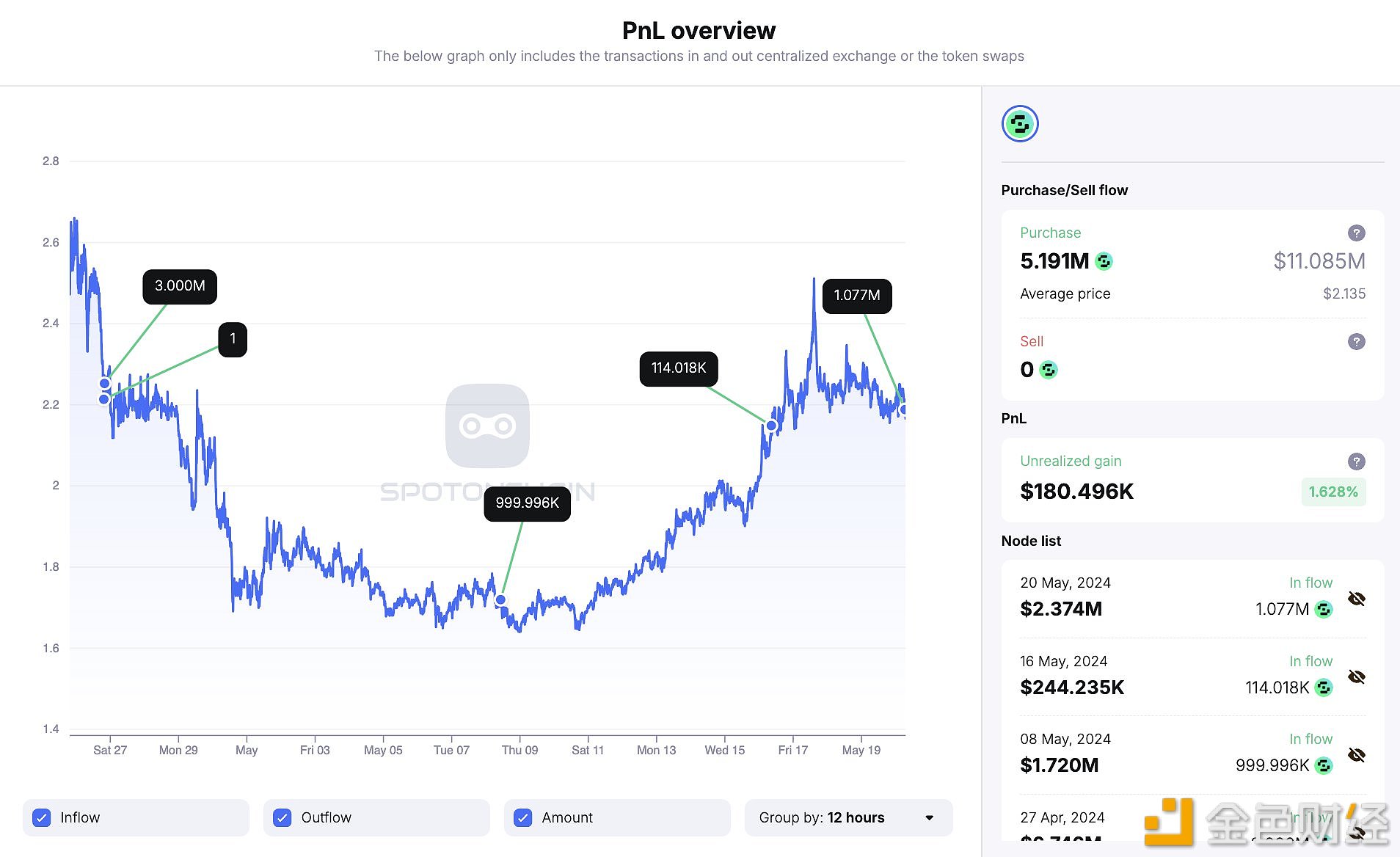The image size is (1400, 857).
Task: Click the $244.235K node amount
Action: coord(1072,688)
